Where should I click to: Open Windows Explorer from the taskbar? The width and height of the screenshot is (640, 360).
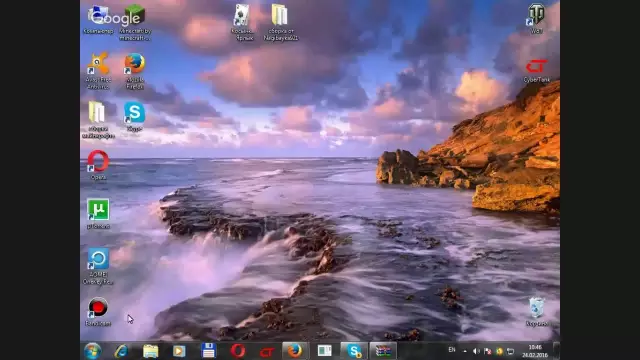[151, 351]
